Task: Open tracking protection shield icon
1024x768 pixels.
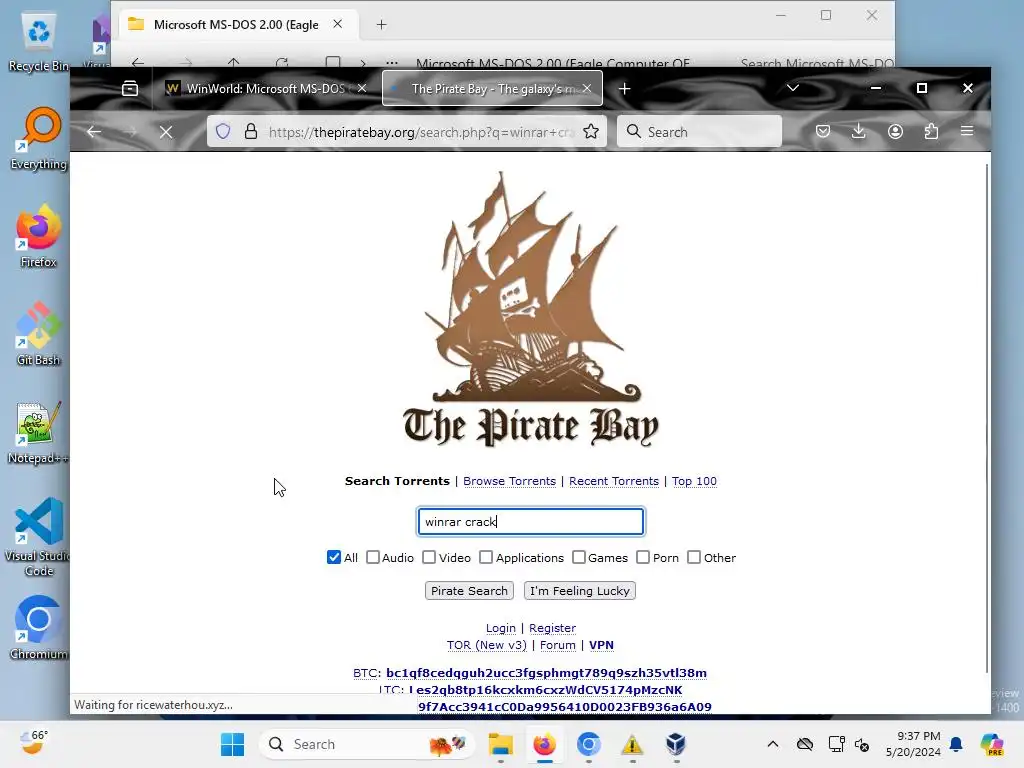Action: tap(223, 131)
